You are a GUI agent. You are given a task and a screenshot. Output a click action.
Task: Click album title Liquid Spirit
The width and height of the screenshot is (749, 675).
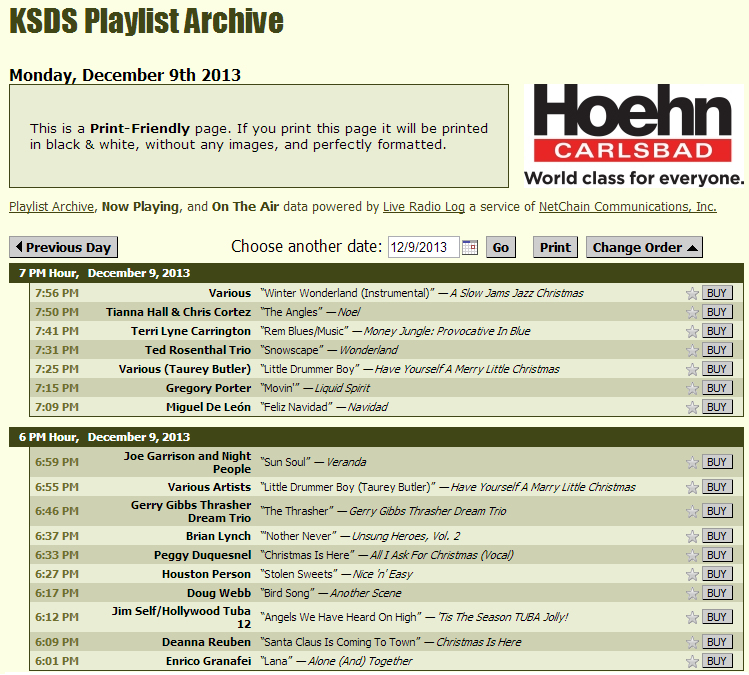tap(342, 388)
